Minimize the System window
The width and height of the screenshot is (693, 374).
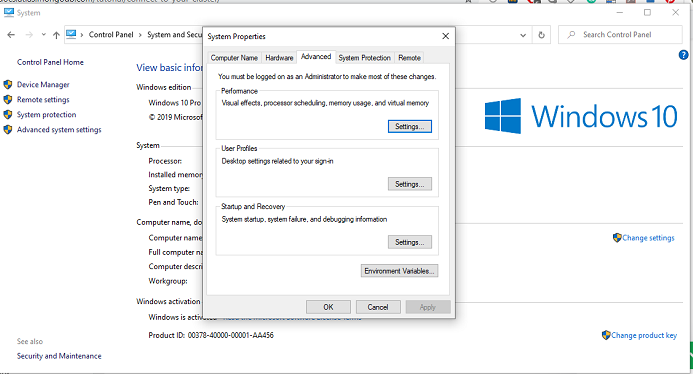coord(620,12)
